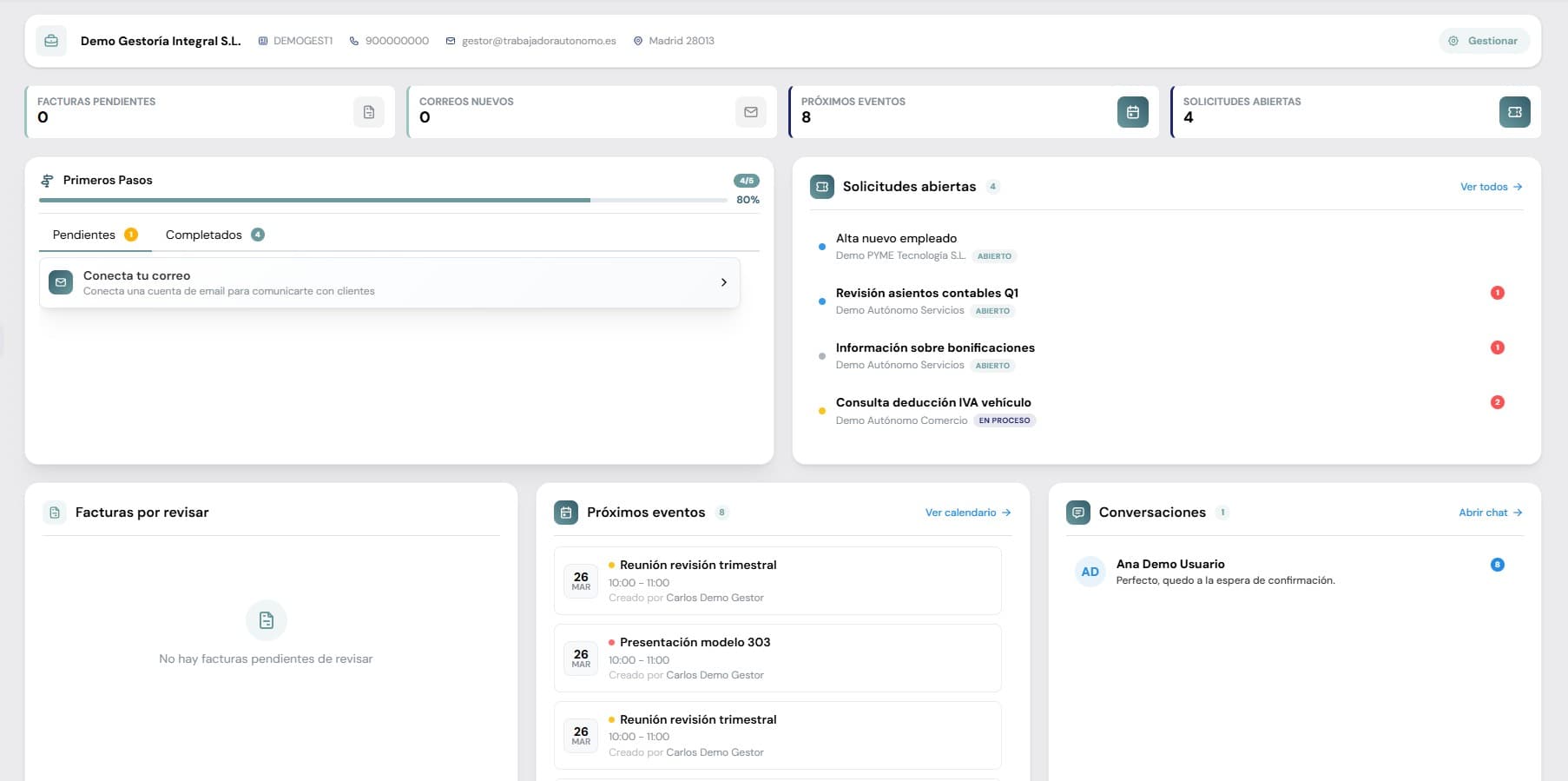Open the Próximos Eventos summary card
Screen dimensions: 1568x781
click(974, 111)
